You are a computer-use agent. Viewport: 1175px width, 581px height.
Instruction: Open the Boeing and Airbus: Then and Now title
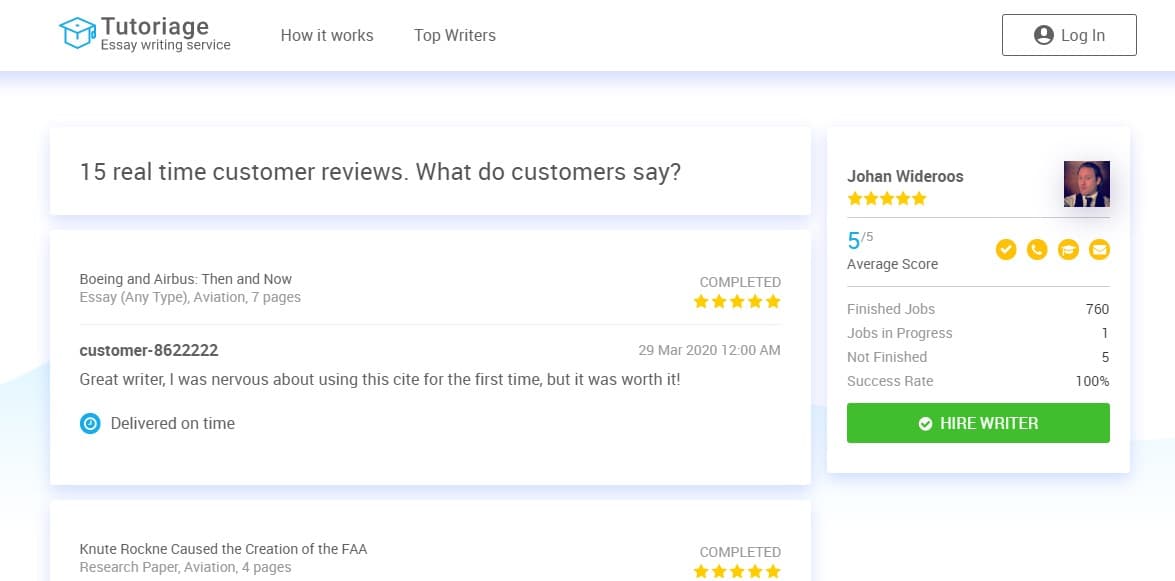point(186,279)
